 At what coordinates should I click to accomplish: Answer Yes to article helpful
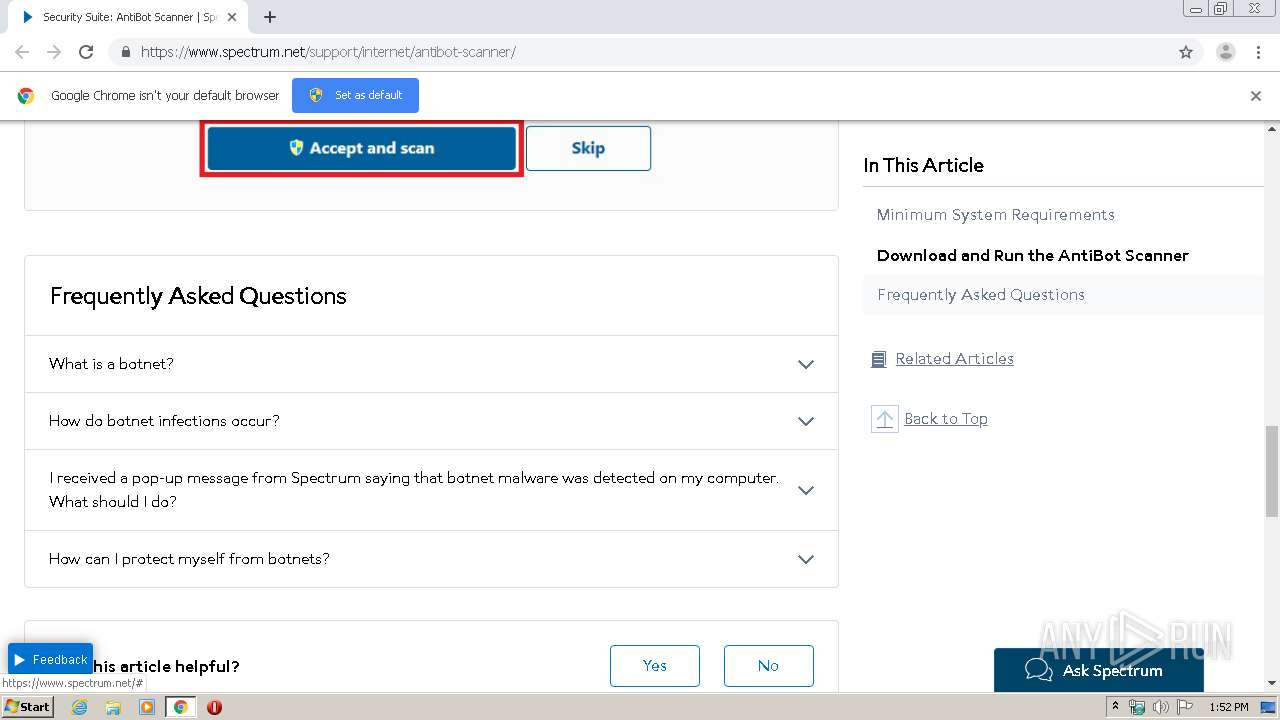point(655,666)
